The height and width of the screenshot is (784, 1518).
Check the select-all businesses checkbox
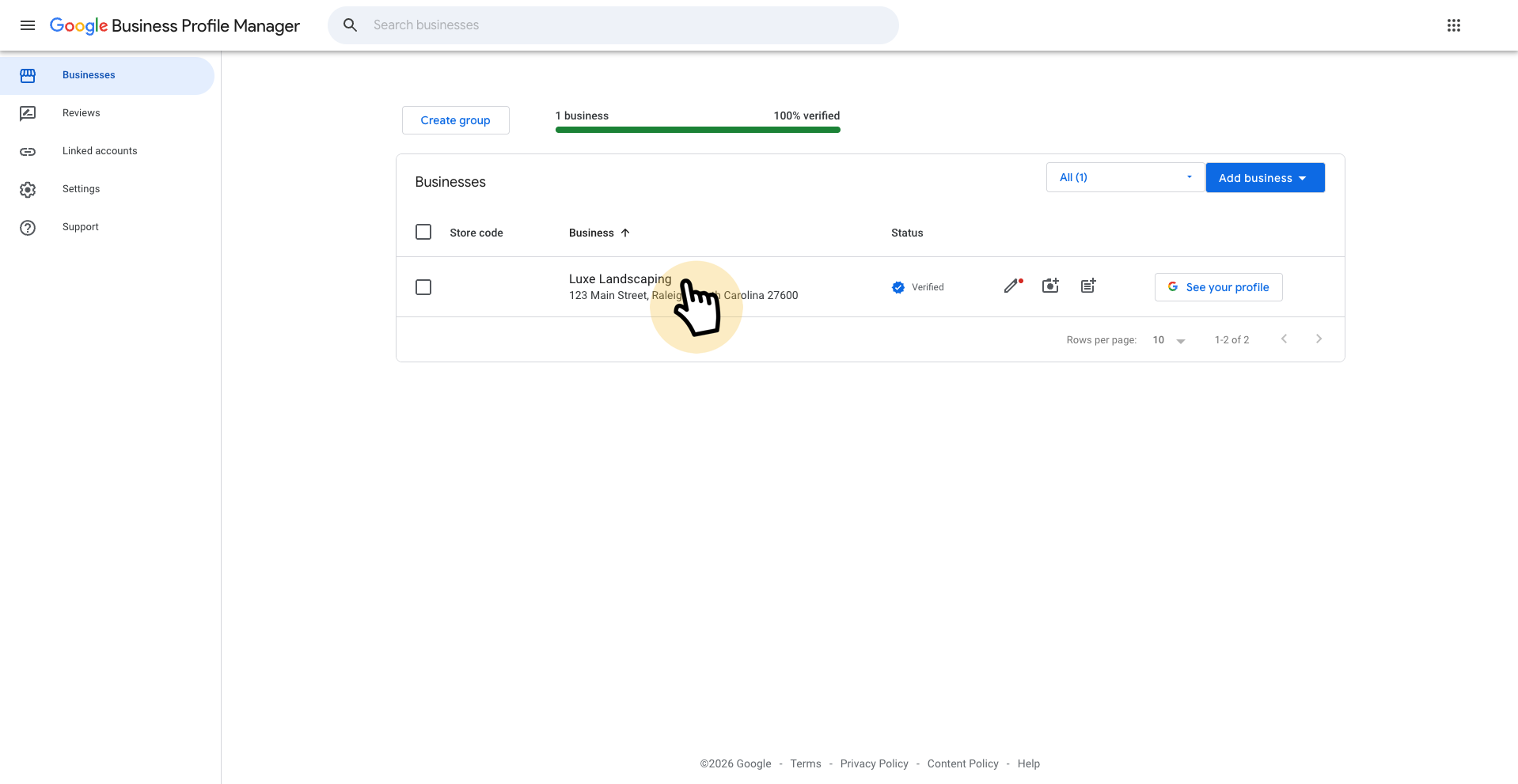click(x=423, y=232)
